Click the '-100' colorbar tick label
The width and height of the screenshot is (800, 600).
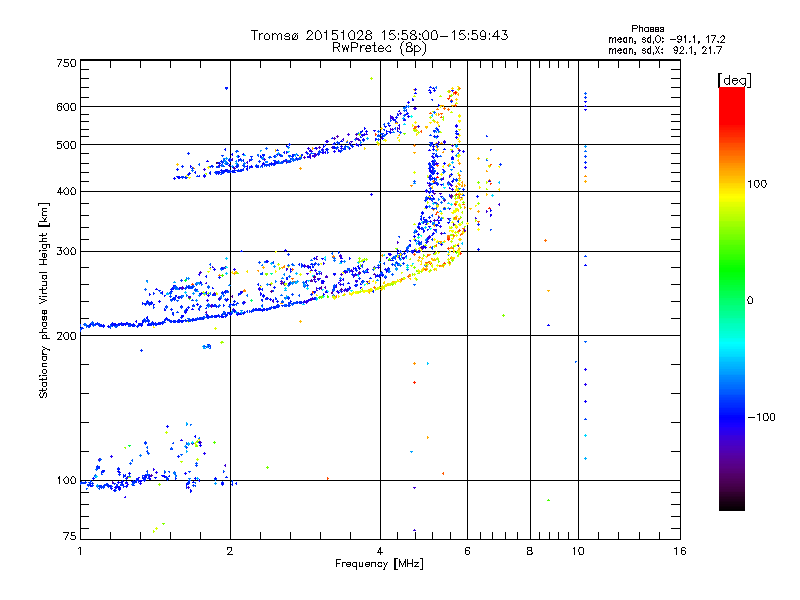(x=762, y=417)
